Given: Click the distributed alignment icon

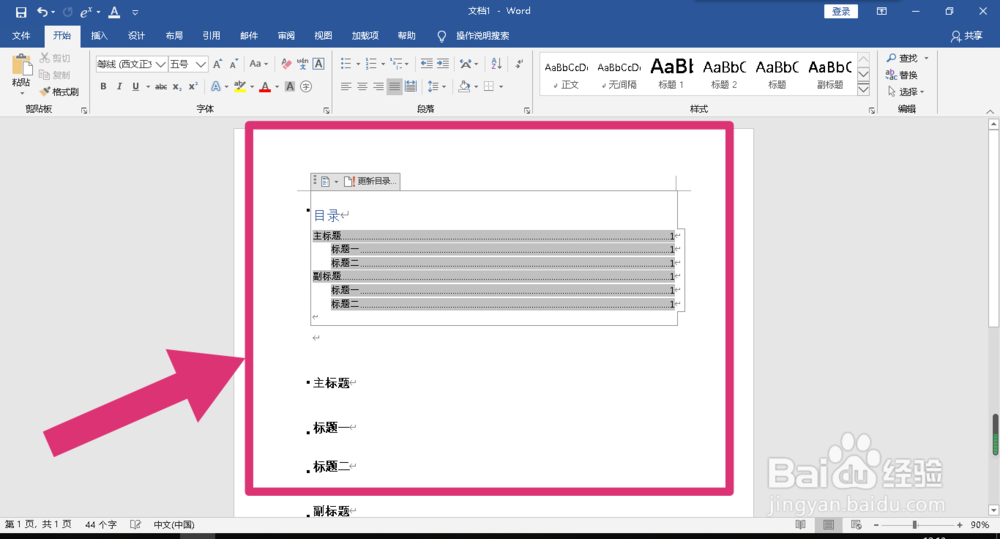Looking at the screenshot, I should (411, 86).
